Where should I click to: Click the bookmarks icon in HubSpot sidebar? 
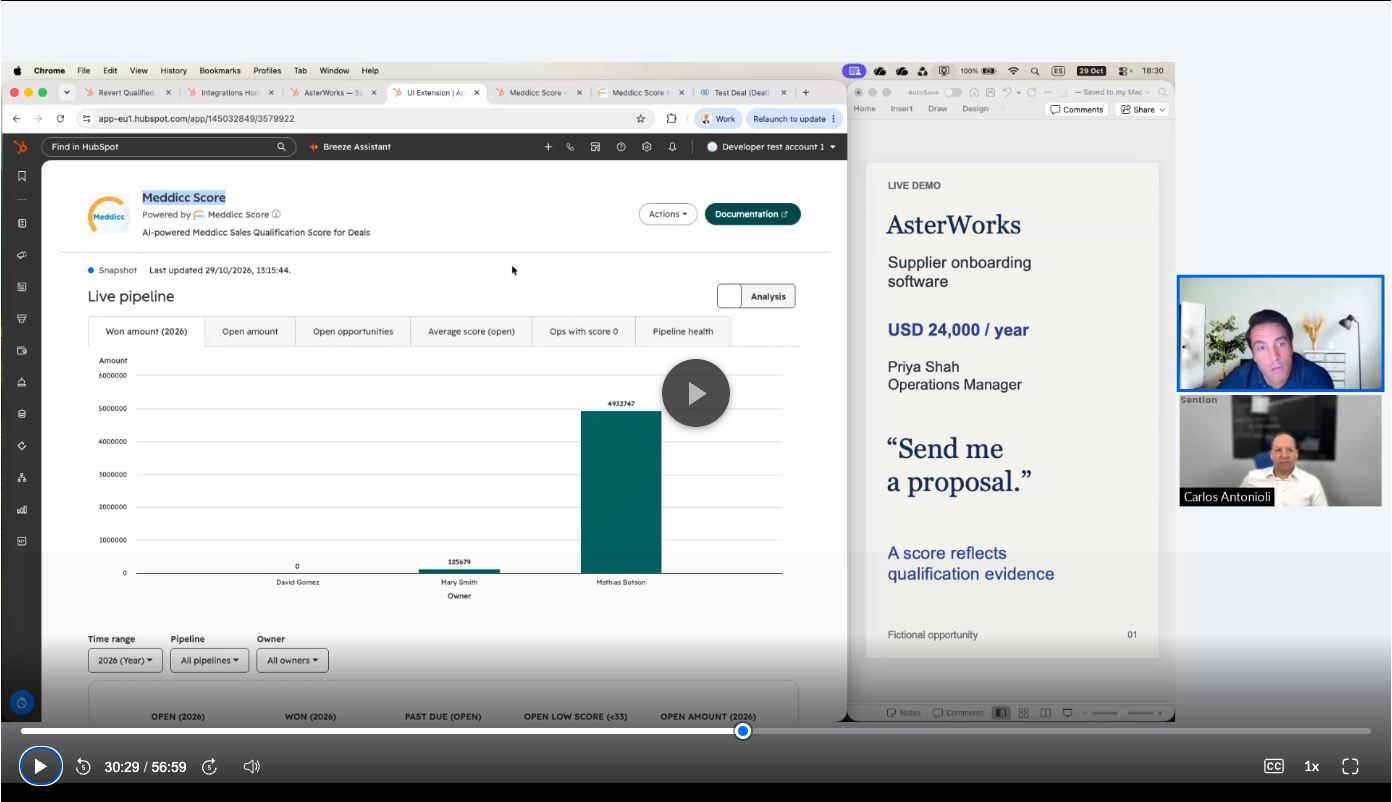[x=21, y=176]
